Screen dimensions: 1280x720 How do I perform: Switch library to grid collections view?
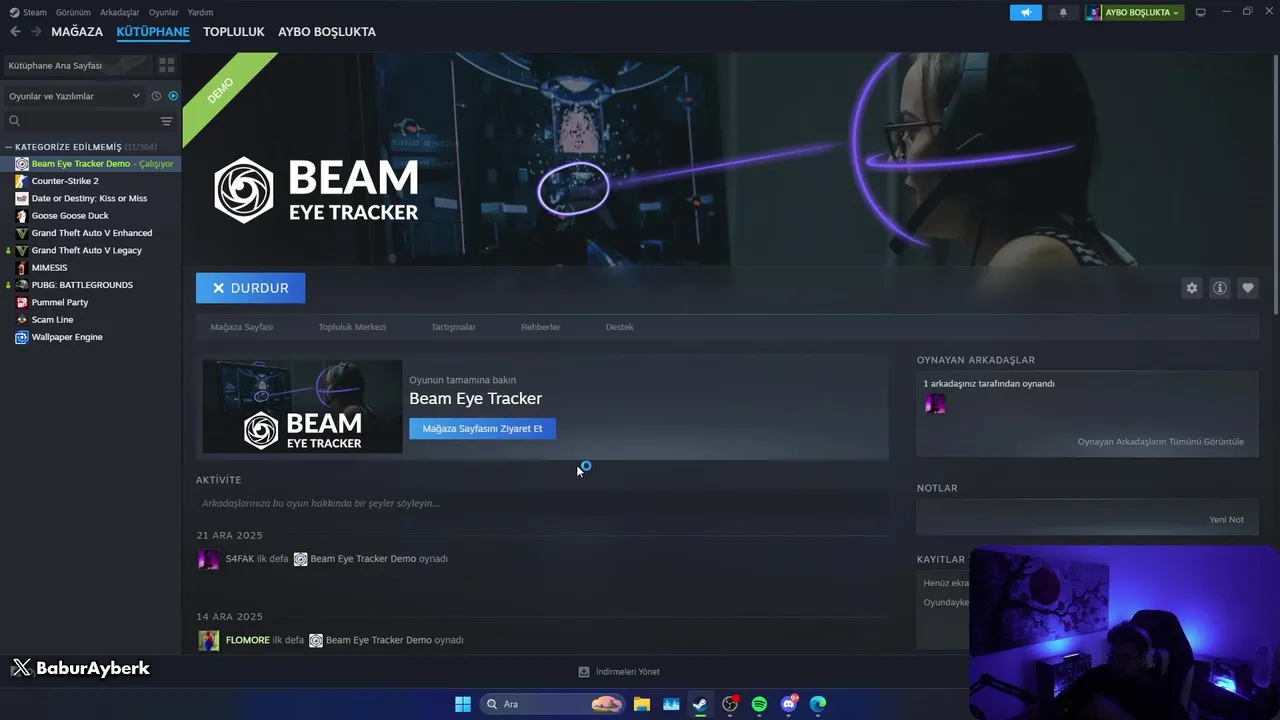[166, 65]
